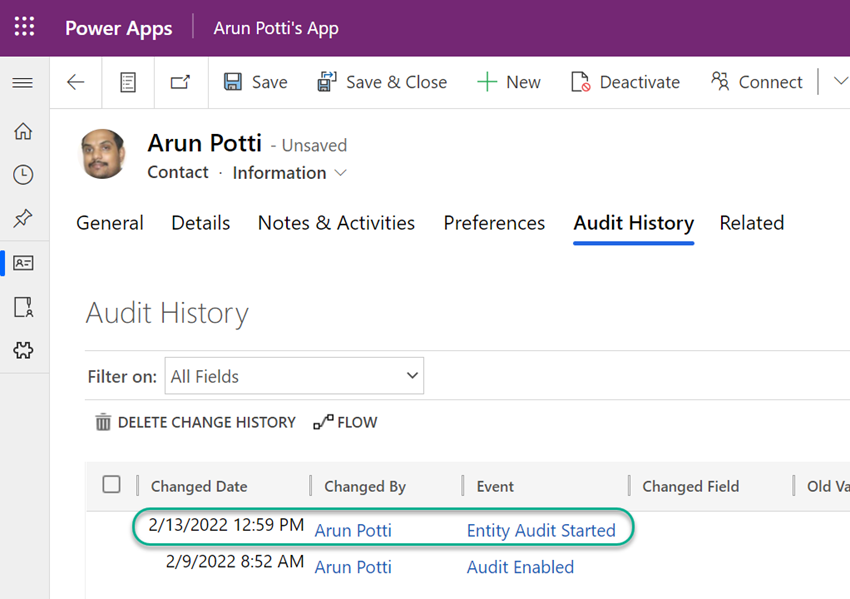Select the Entity Audit Started row checkbox area
The image size is (850, 599).
tap(112, 527)
